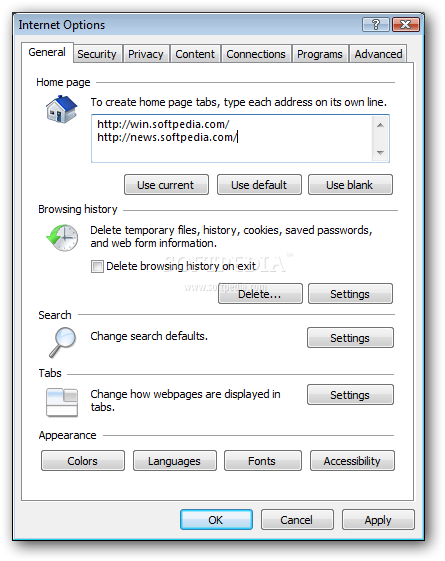This screenshot has height=561, width=445.
Task: Click the Use blank button
Action: (350, 185)
